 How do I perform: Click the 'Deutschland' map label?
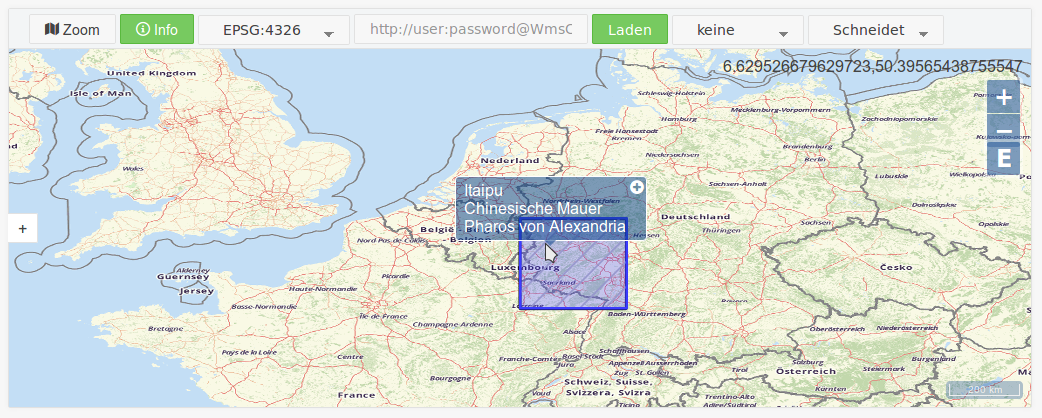[695, 217]
